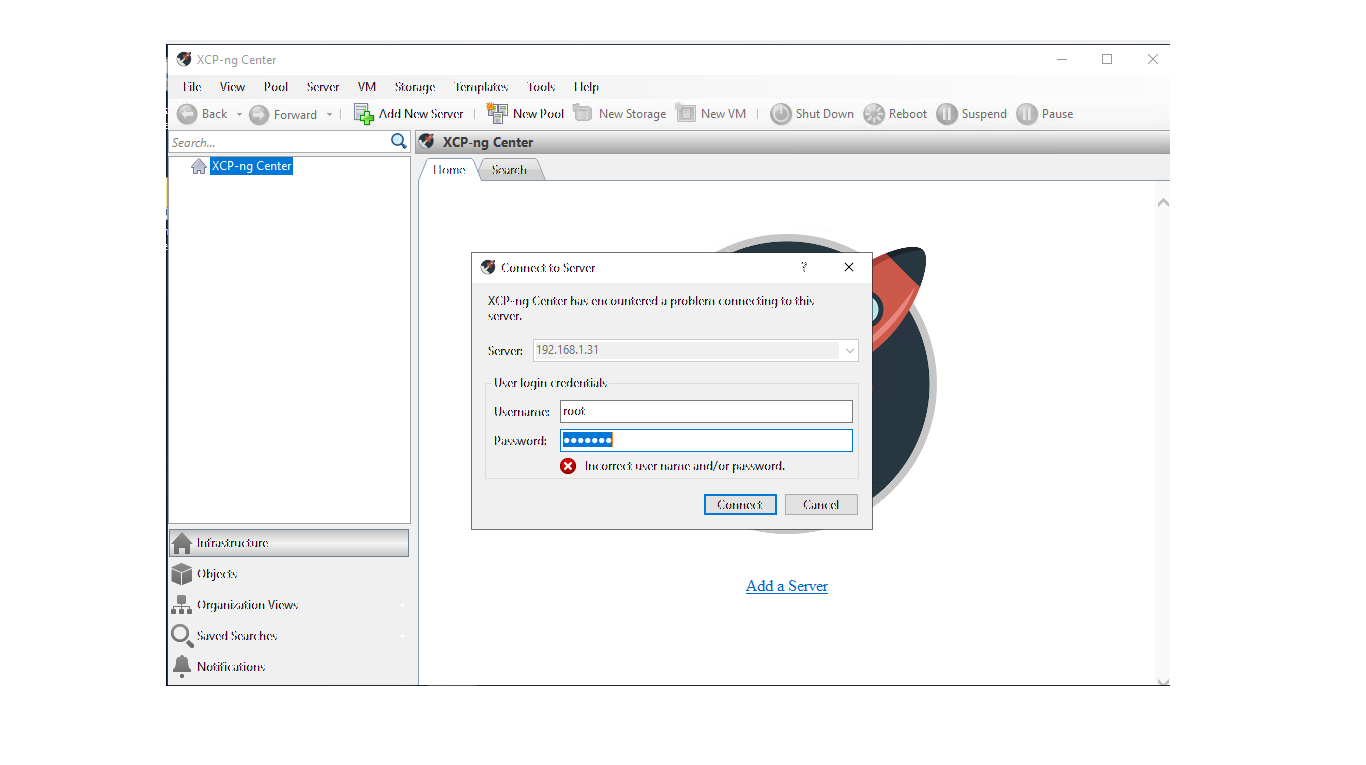This screenshot has height=765, width=1366.
Task: Open the Server address dropdown
Action: (849, 351)
